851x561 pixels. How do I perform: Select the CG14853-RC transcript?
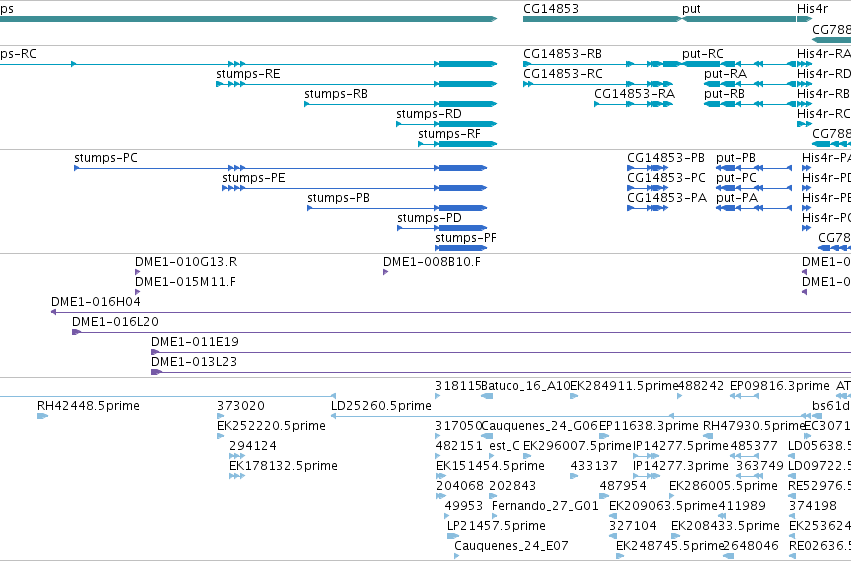click(x=598, y=84)
